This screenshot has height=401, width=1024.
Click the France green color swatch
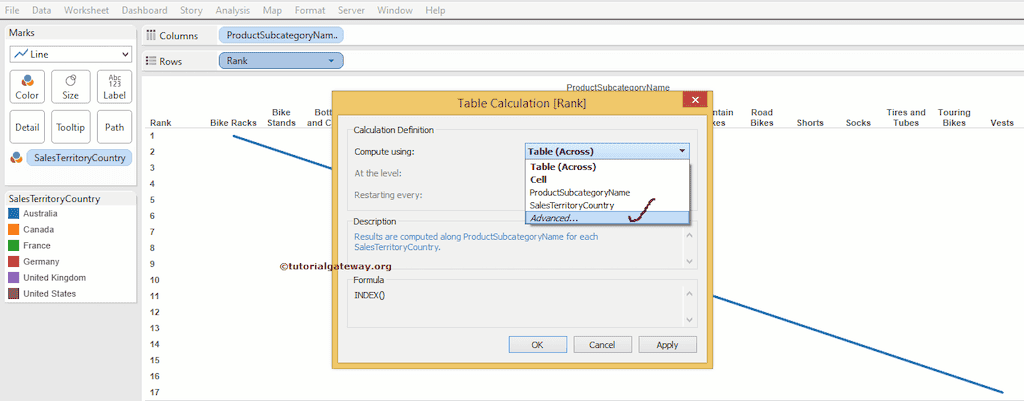pos(13,246)
